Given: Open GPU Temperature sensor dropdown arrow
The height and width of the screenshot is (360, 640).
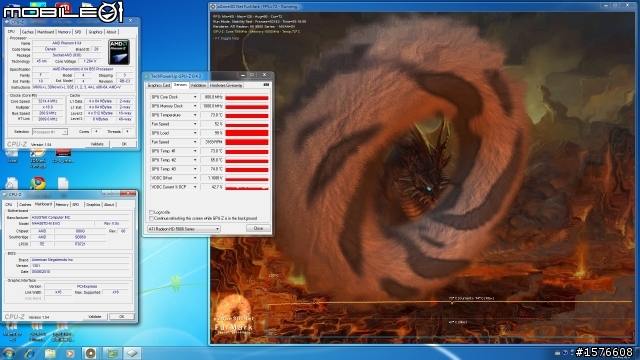Looking at the screenshot, I should tap(195, 115).
